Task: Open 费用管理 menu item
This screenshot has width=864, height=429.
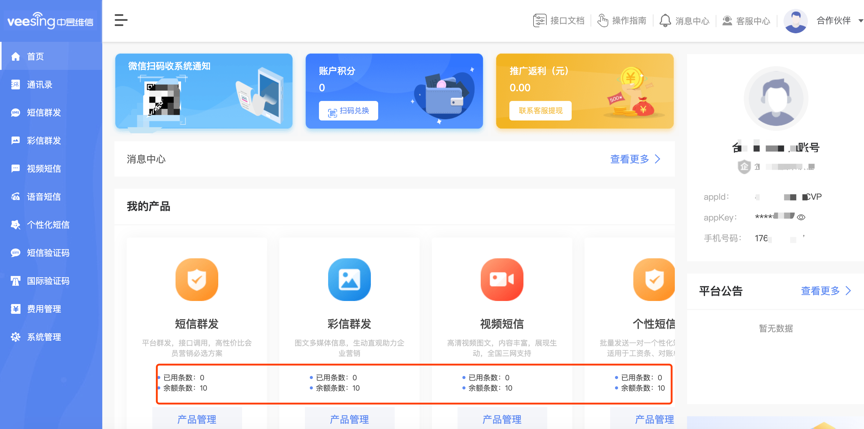Action: (x=51, y=309)
